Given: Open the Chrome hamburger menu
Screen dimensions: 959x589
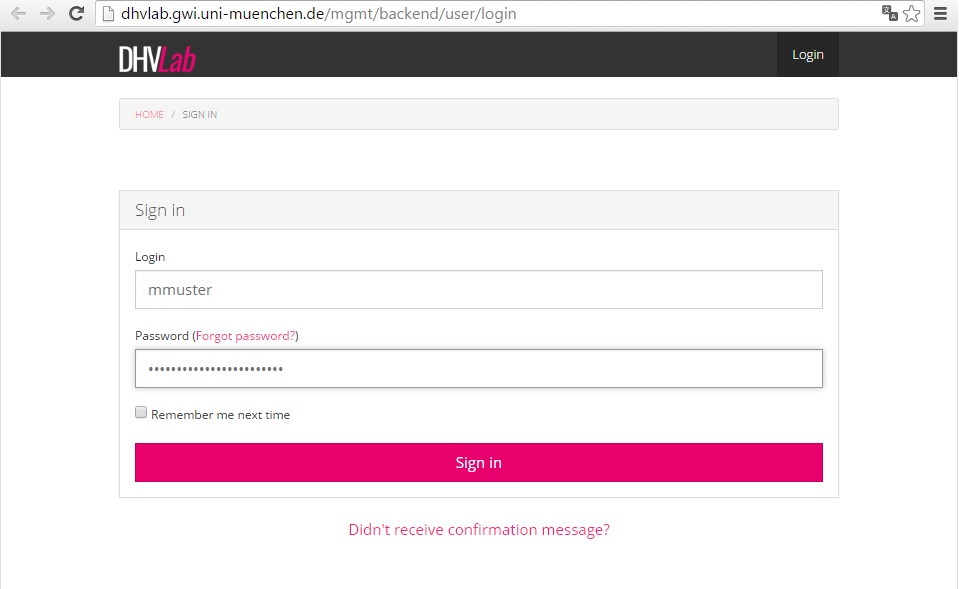Looking at the screenshot, I should coord(940,14).
